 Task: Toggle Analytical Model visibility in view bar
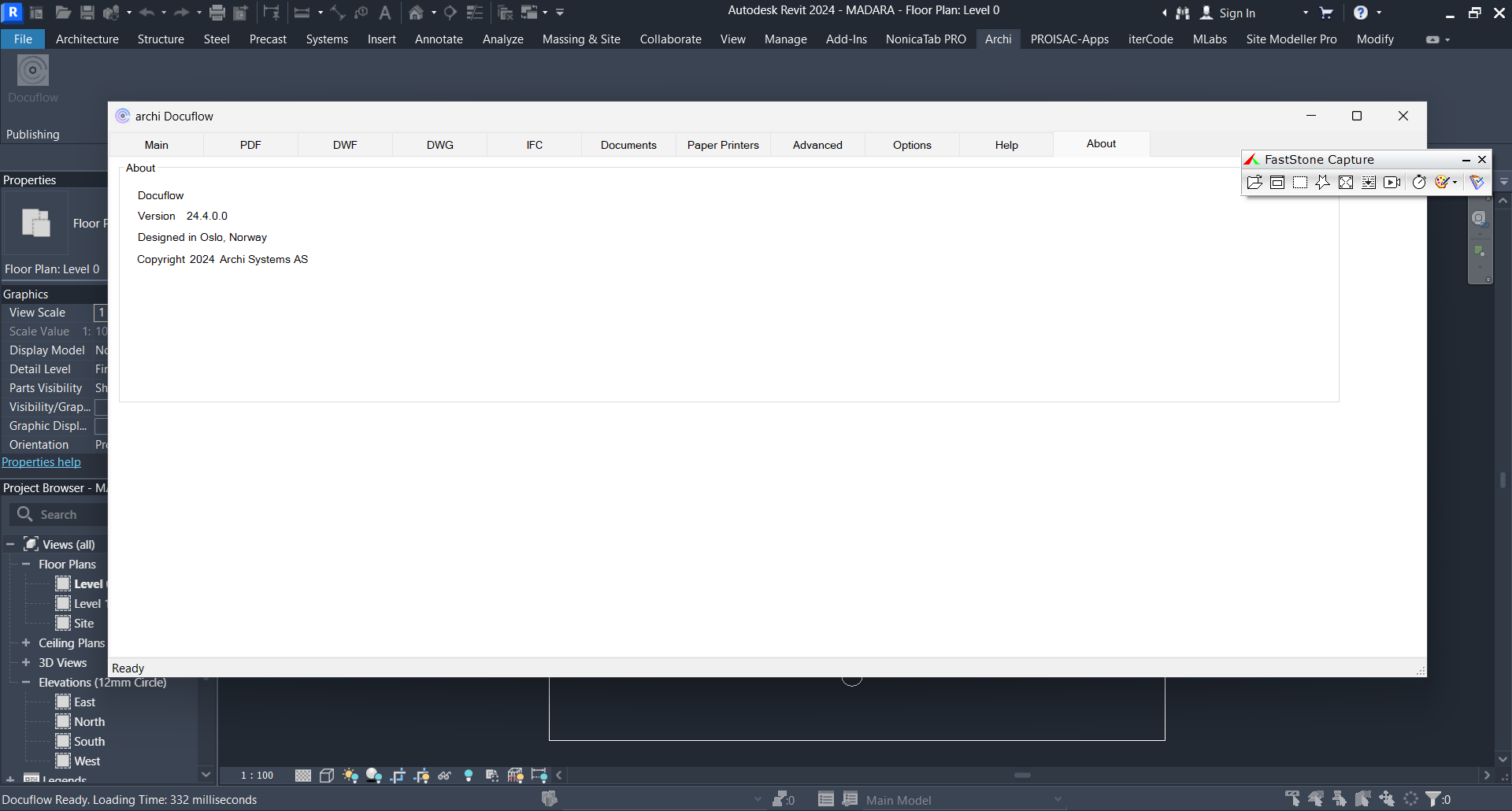pos(516,776)
